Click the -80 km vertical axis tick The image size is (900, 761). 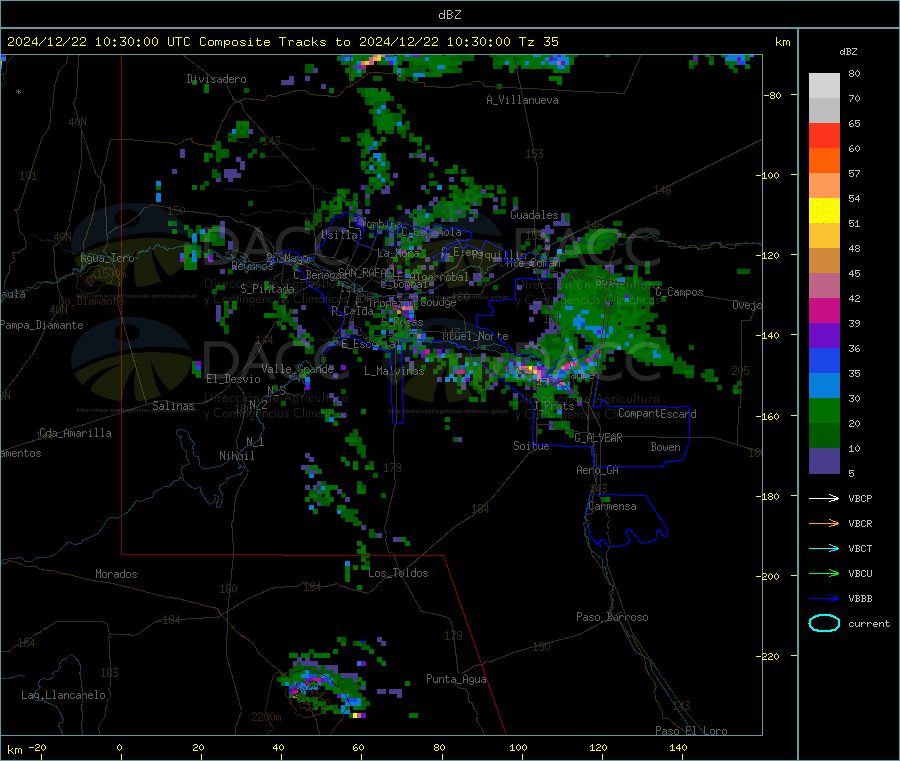coord(773,95)
